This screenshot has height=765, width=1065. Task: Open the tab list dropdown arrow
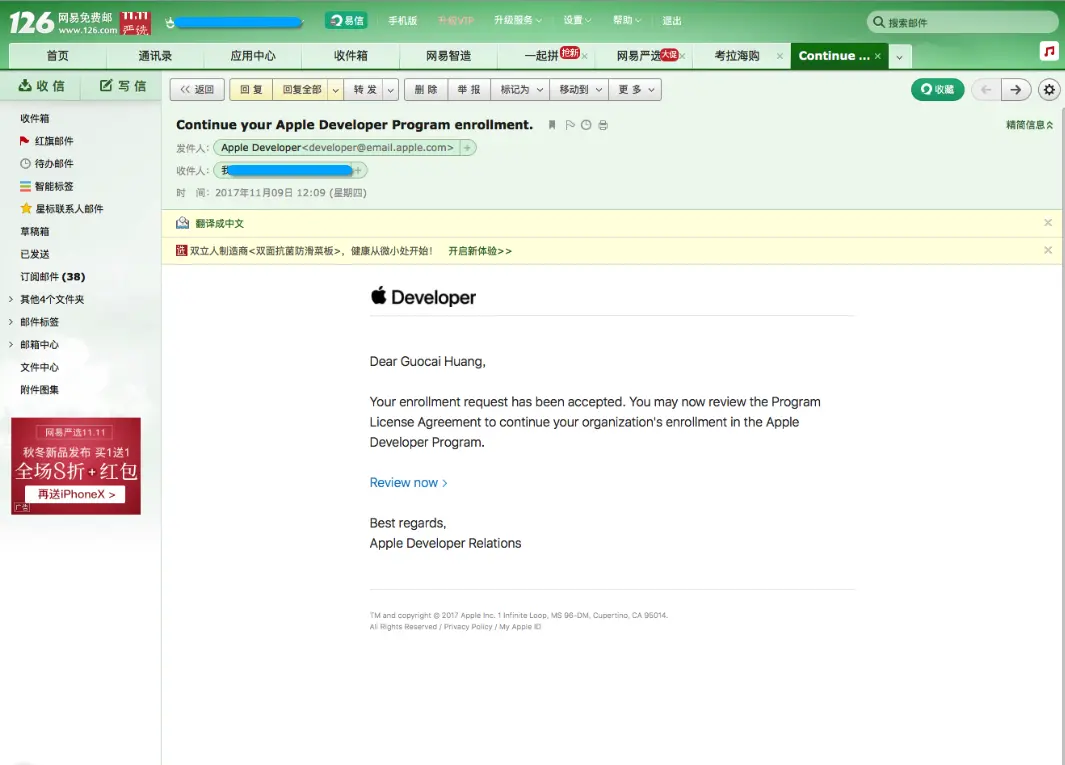(x=899, y=57)
